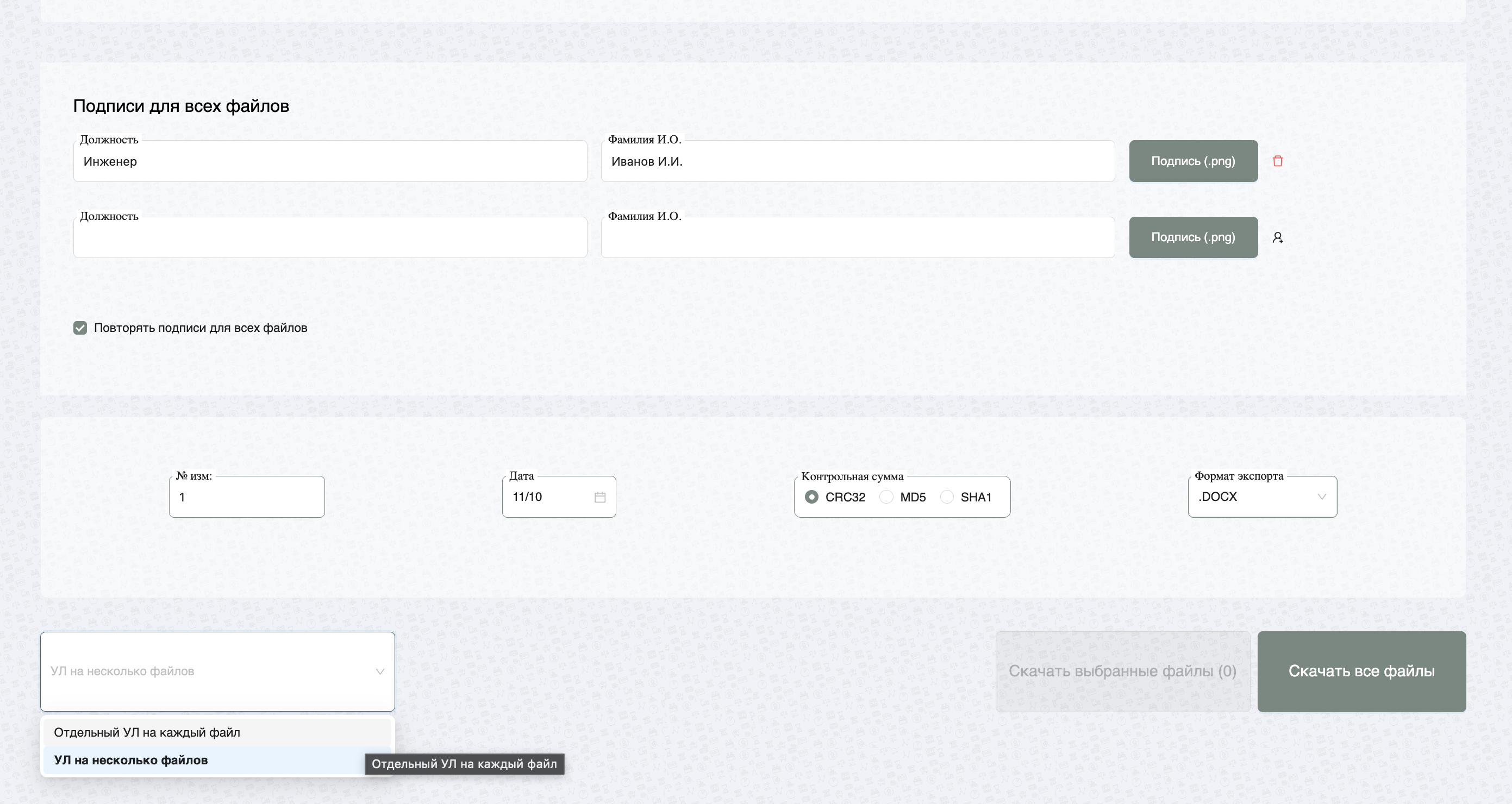Screen dimensions: 1512x804
Task: Choose the SHA1 checksum option
Action: point(947,497)
